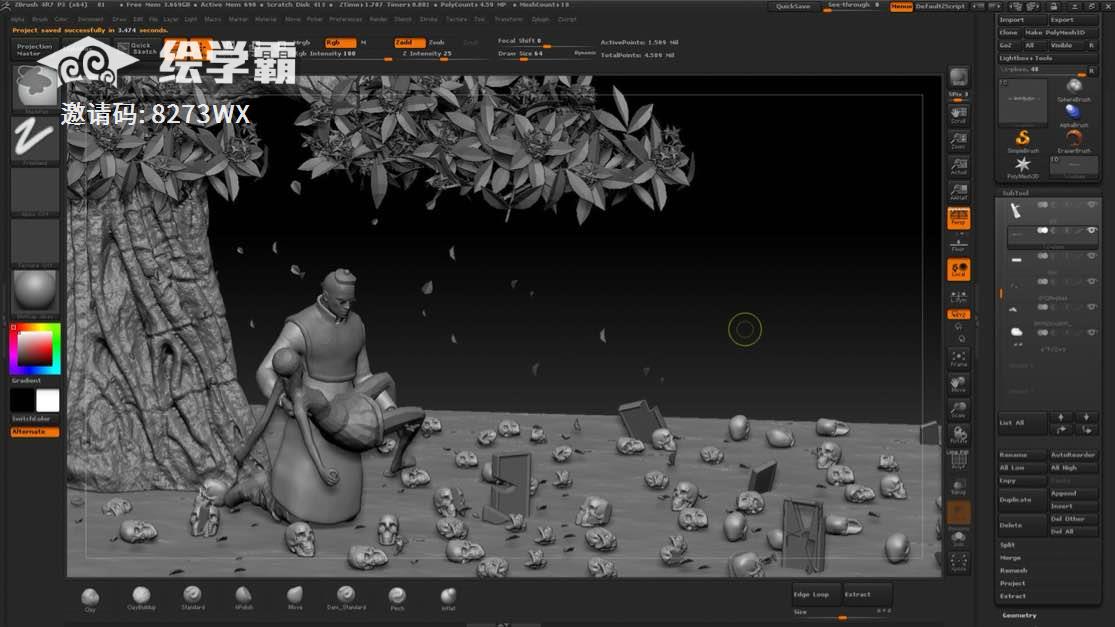Select the Standard brush in bottom shelf
1115x627 pixels.
193,599
